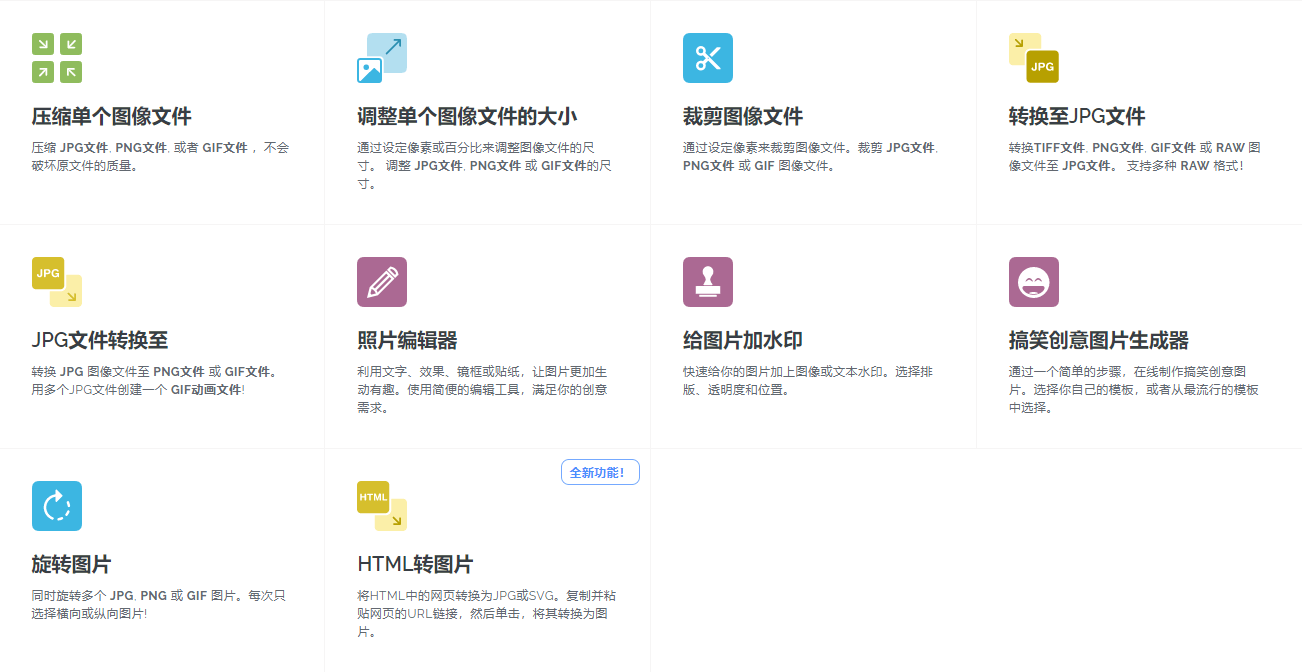Click the HTML转图片 heading
The width and height of the screenshot is (1302, 672).
(415, 564)
